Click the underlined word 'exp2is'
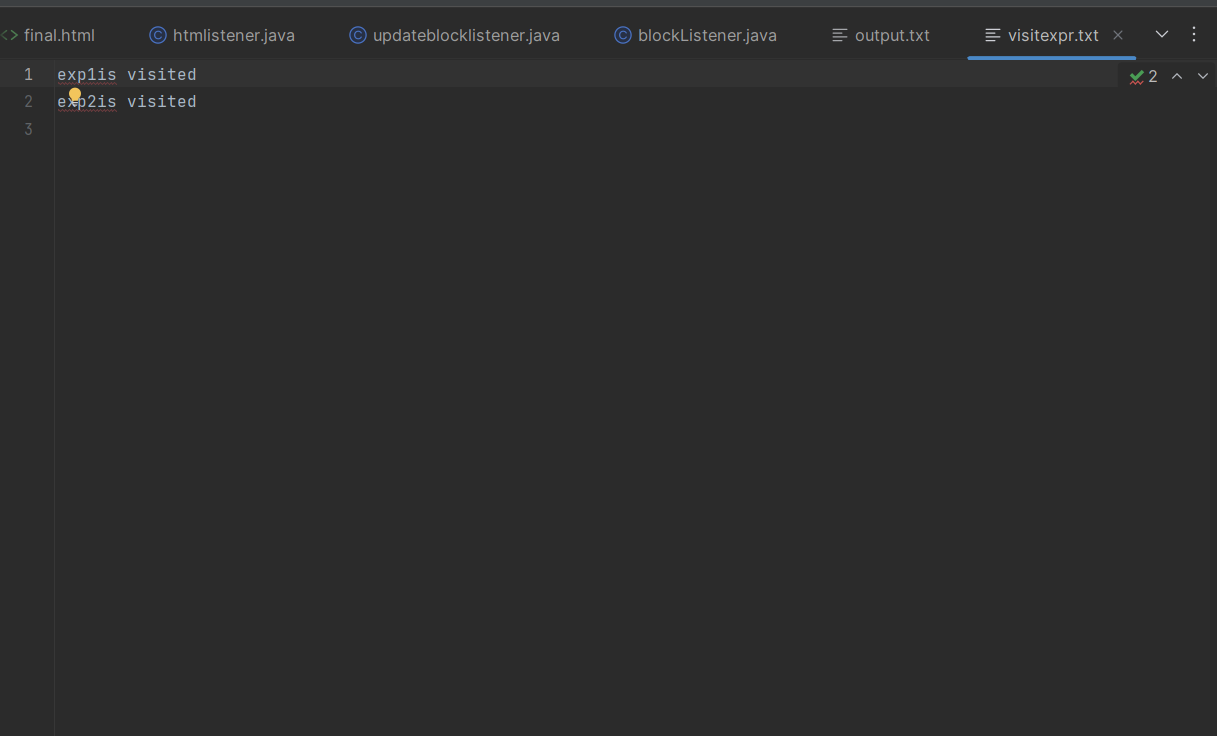 tap(87, 101)
